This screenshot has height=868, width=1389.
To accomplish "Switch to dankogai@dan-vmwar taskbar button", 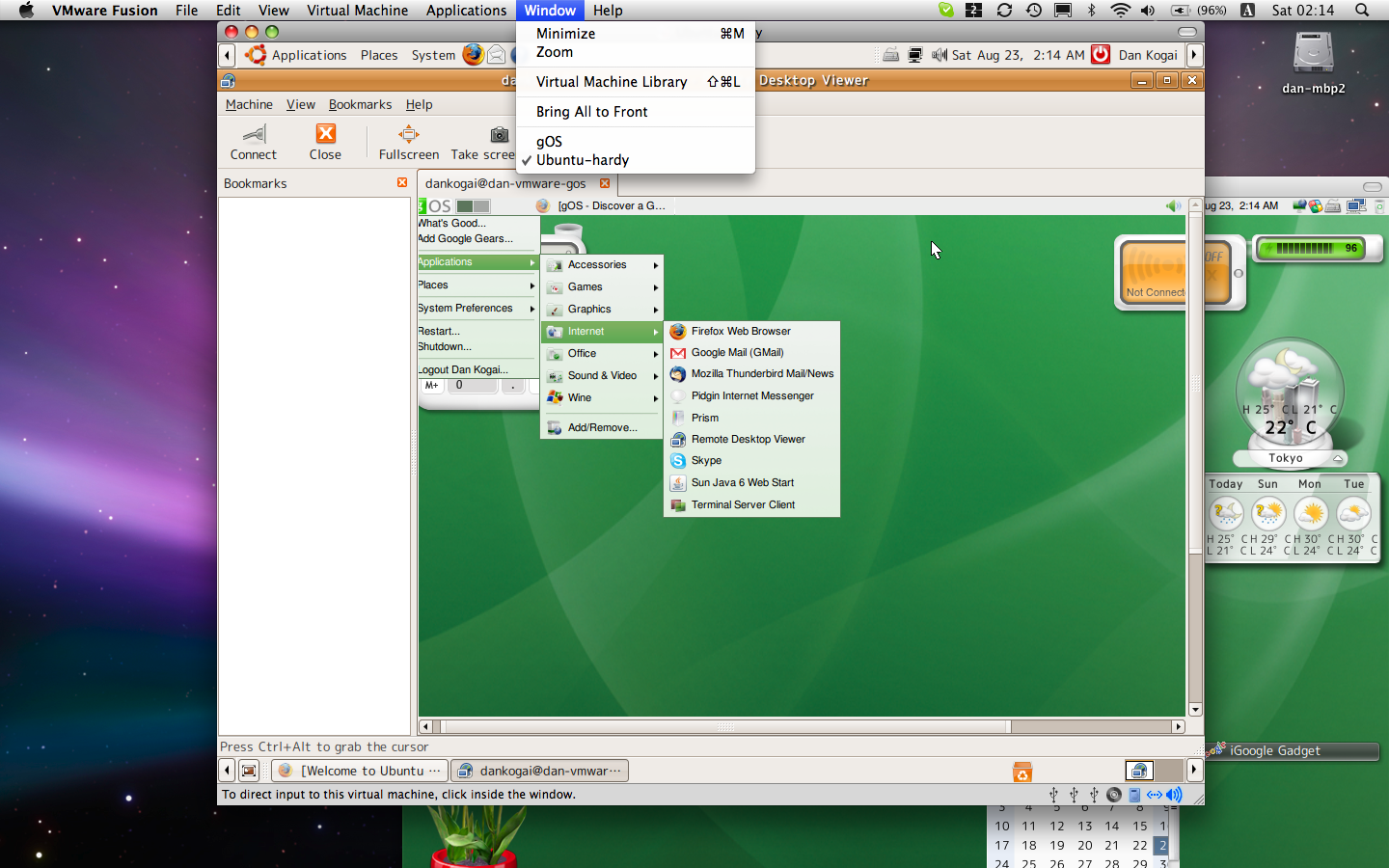I will pos(540,771).
